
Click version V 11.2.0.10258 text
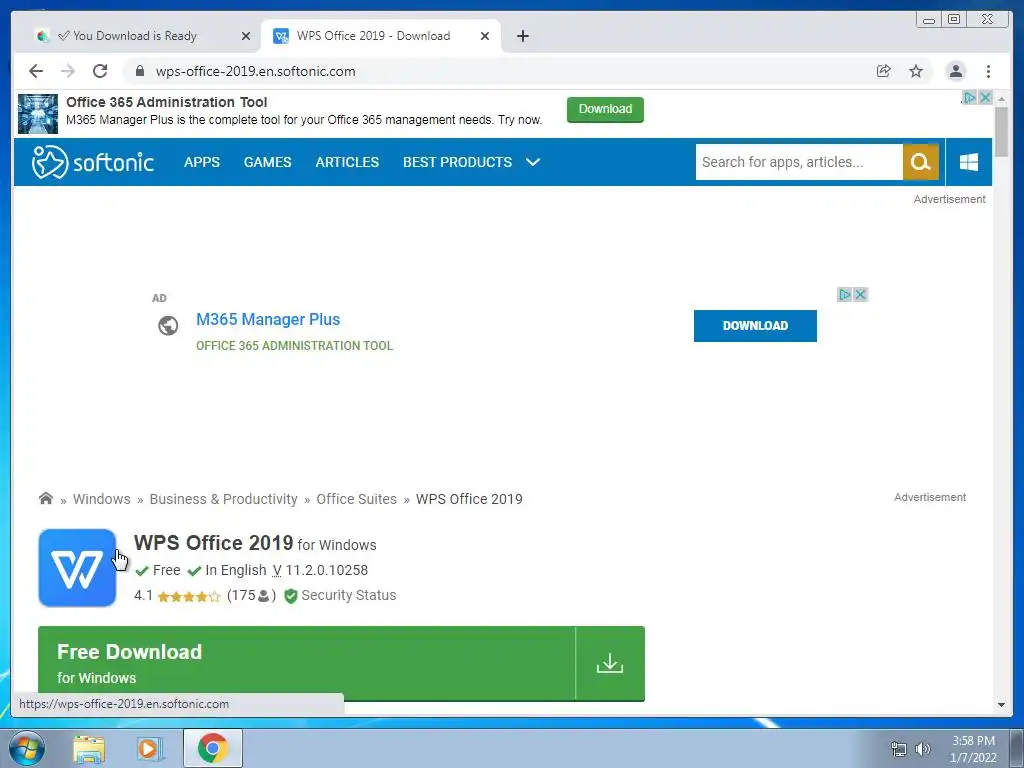[x=320, y=570]
